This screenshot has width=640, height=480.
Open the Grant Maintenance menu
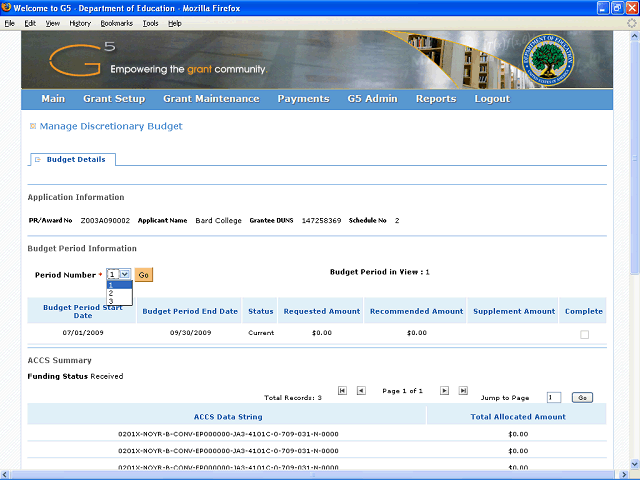(x=211, y=99)
